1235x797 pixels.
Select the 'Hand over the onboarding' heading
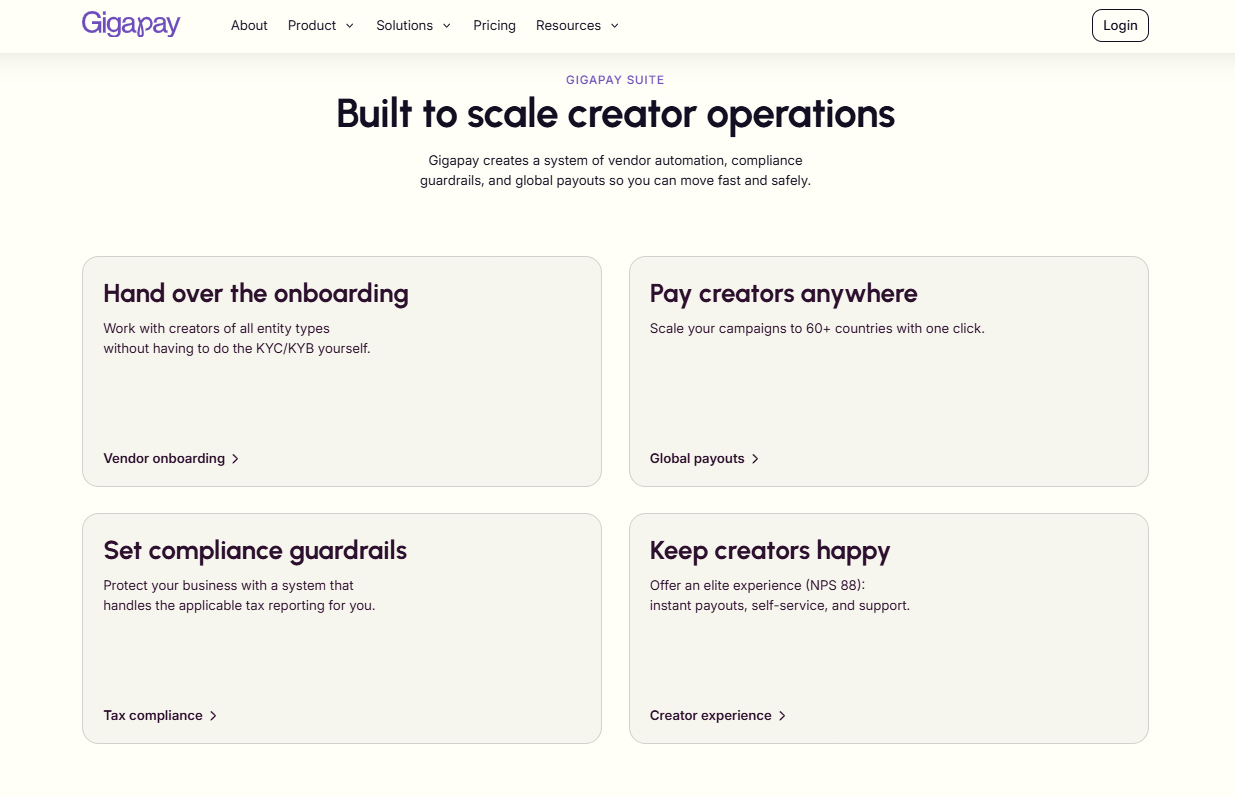[256, 293]
